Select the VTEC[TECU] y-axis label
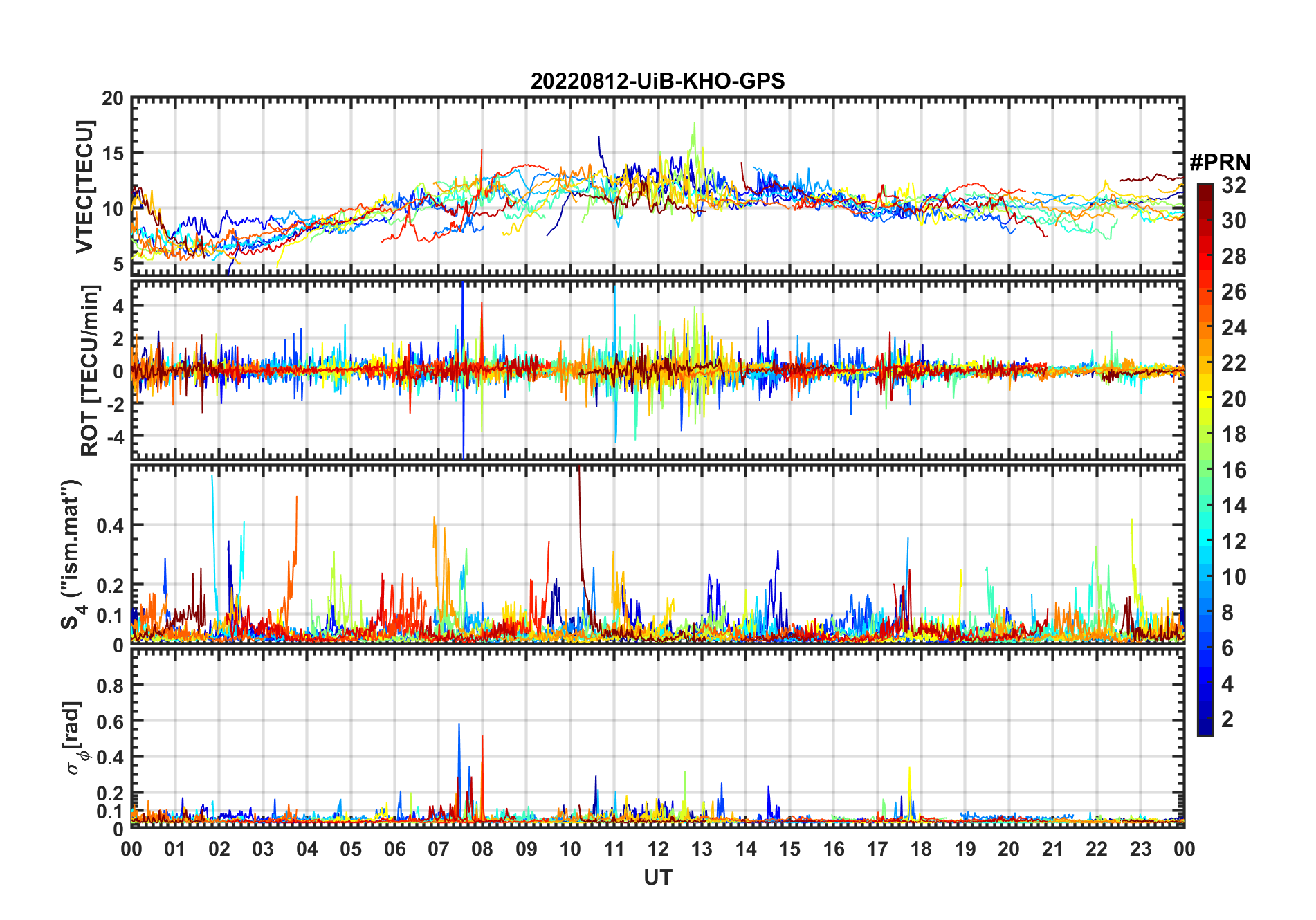This screenshot has height=920, width=1316. point(84,187)
